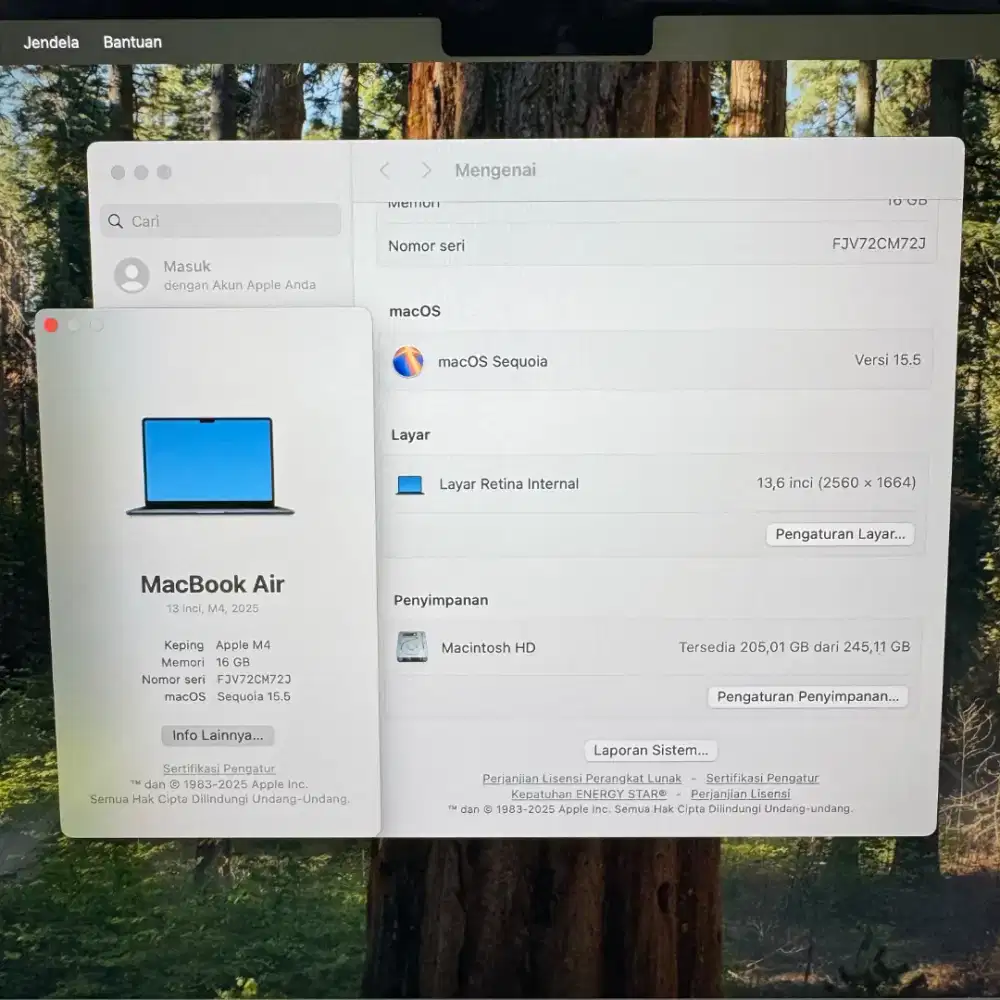This screenshot has height=1000, width=1000.
Task: Open Kepatuhan ENERGY STAR link
Action: [x=589, y=794]
